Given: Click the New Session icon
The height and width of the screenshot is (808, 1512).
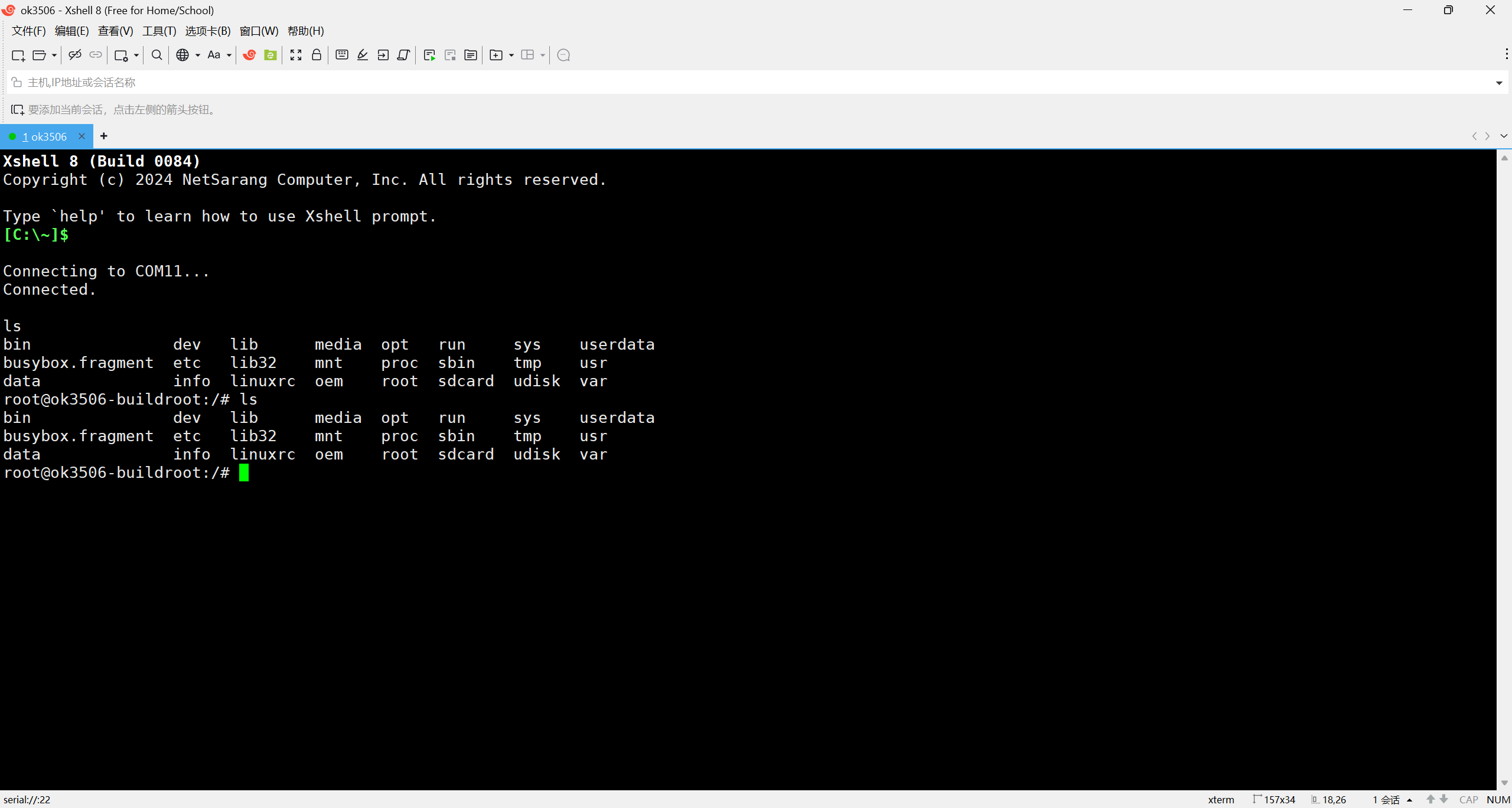Looking at the screenshot, I should [x=18, y=55].
